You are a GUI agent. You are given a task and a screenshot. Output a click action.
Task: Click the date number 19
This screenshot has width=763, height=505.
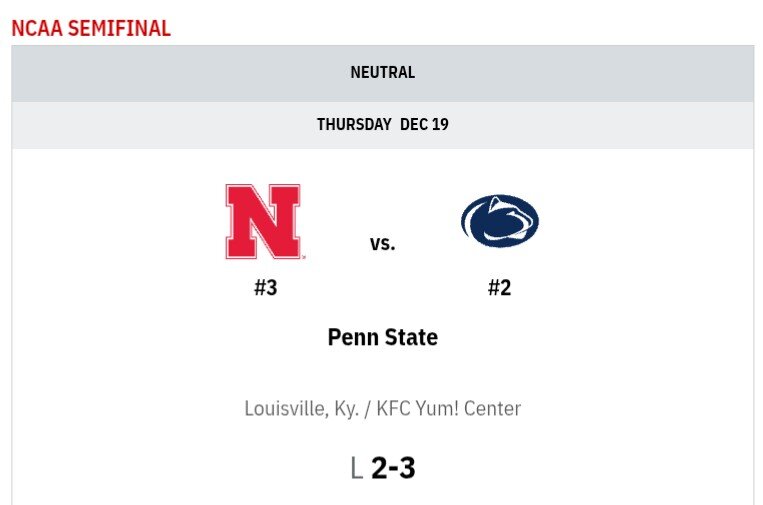tap(440, 125)
